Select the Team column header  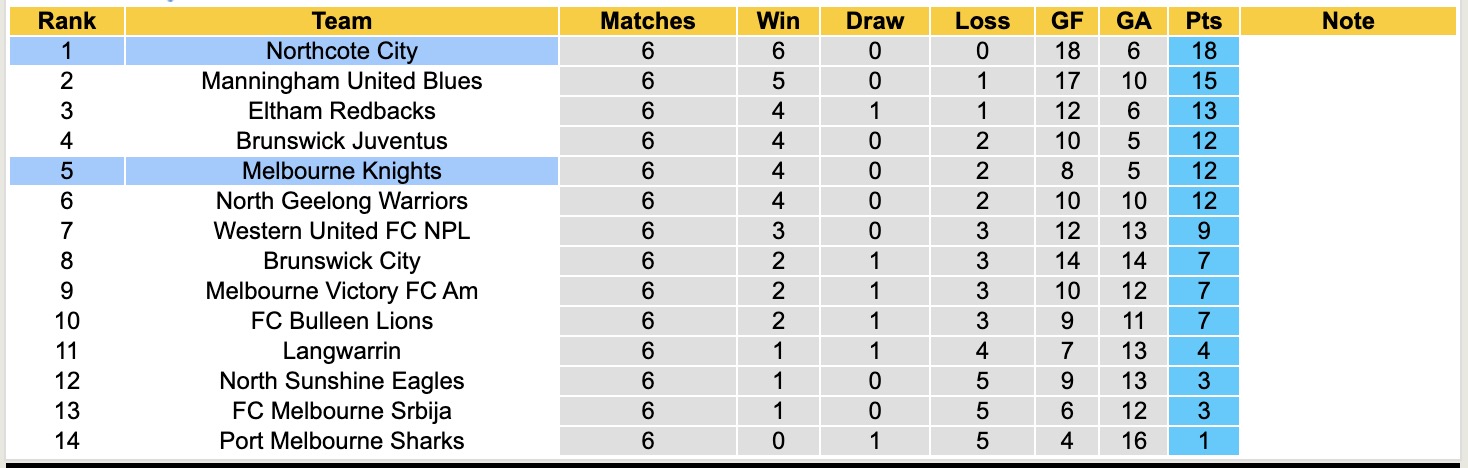tap(342, 21)
